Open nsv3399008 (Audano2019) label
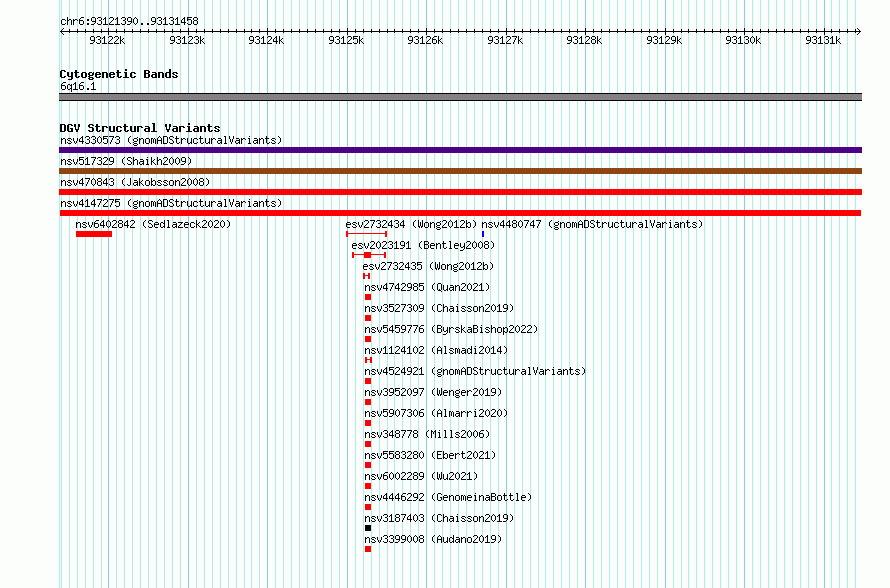This screenshot has height=588, width=890. click(433, 539)
